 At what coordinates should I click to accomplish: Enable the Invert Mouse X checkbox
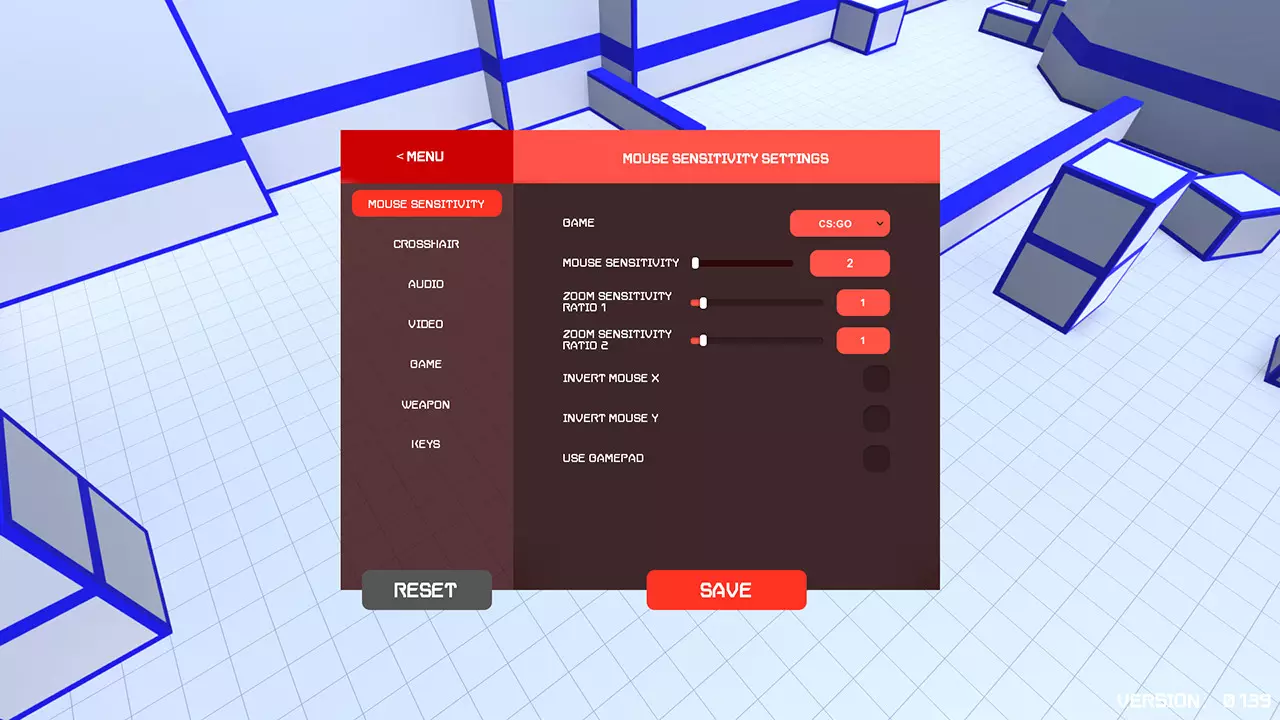[x=876, y=379]
